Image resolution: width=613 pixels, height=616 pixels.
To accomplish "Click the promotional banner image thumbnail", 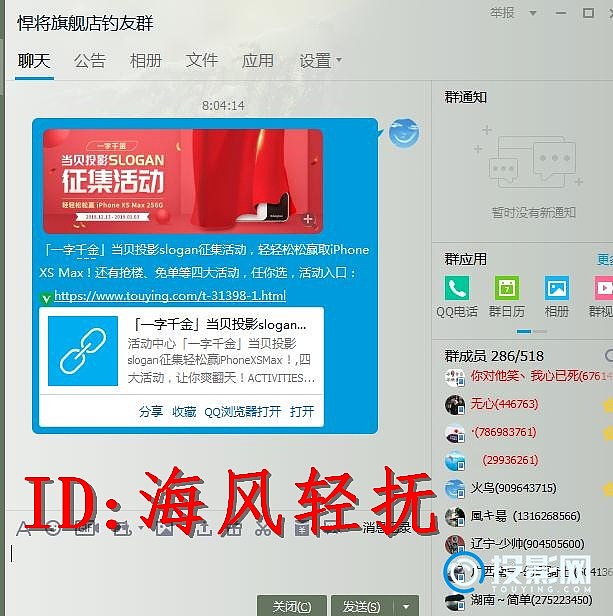I will (182, 181).
